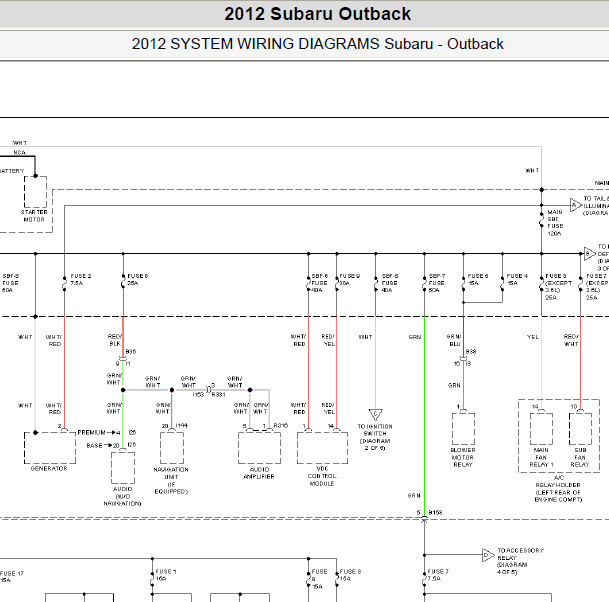The image size is (609, 602).
Task: Select the SBF-7 FUSE 50A label
Action: pyautogui.click(x=437, y=283)
